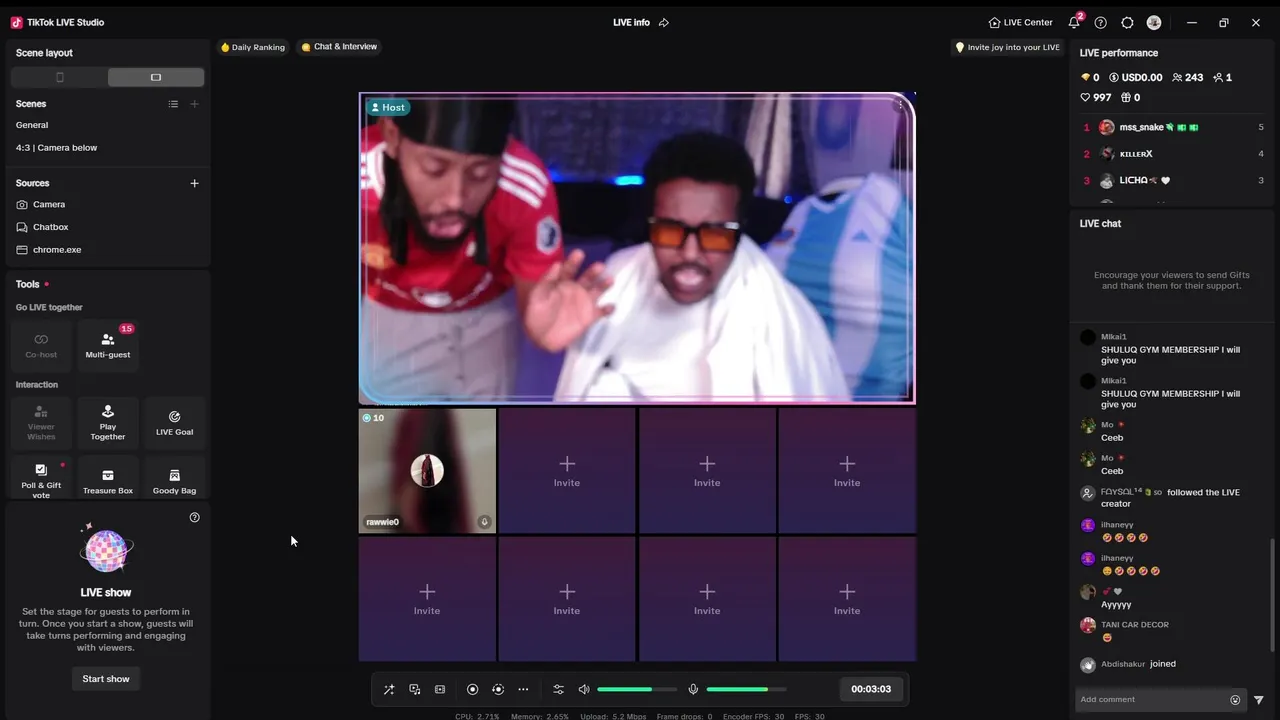Open the host video three-dot menu
Screen dimensions: 1280x720
[x=900, y=105]
